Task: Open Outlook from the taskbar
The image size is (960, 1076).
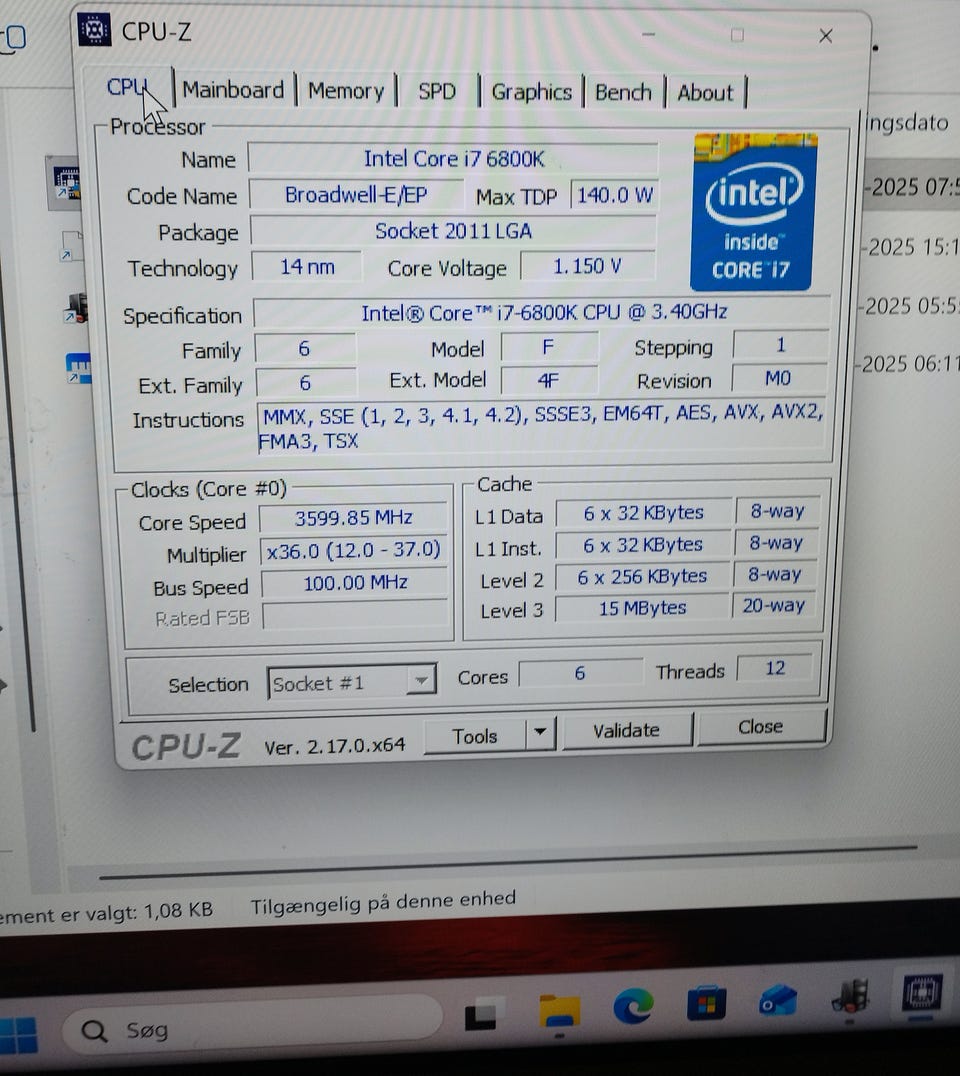Action: [x=778, y=1001]
